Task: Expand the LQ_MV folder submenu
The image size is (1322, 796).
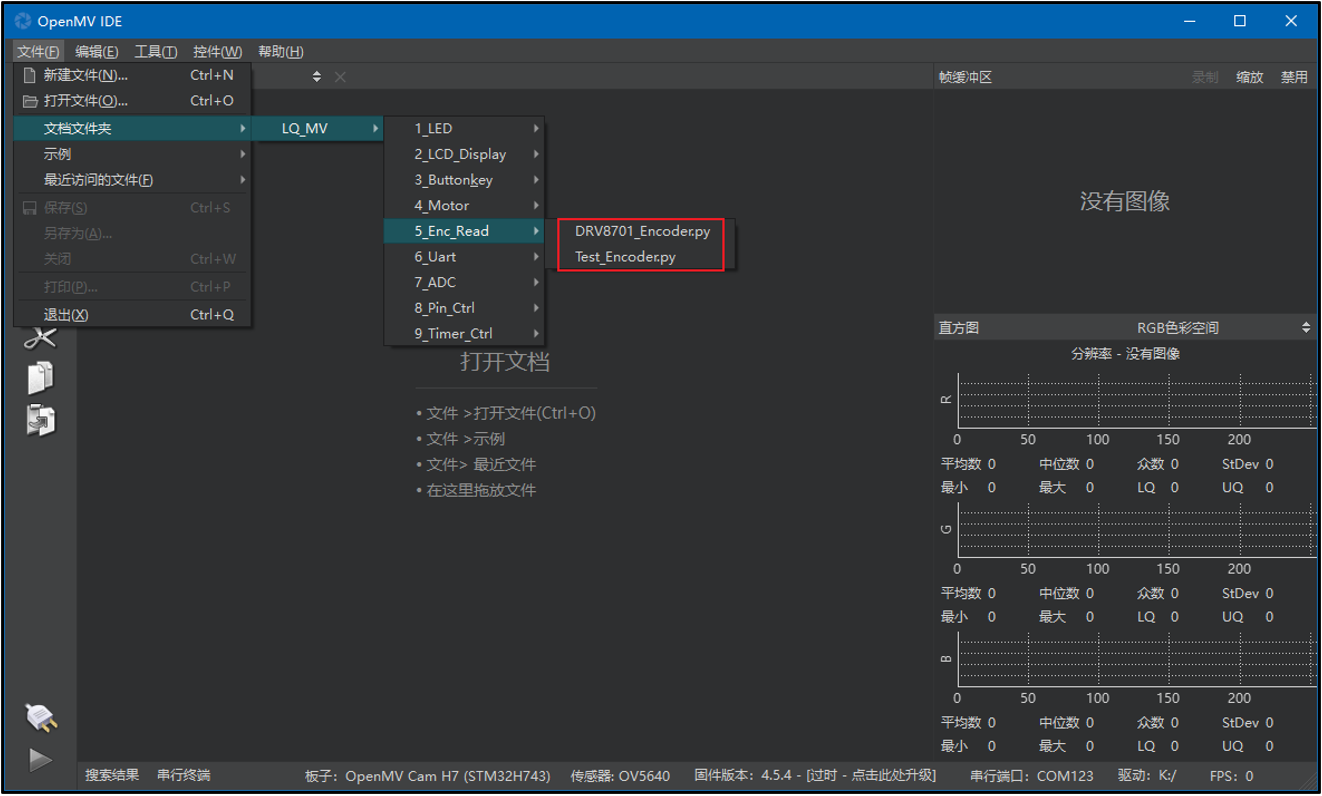Action: pos(317,128)
